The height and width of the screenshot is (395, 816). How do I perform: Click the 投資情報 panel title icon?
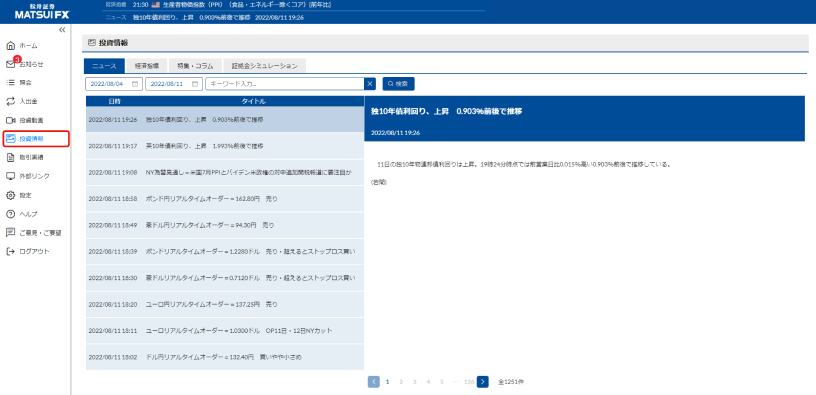coord(92,43)
